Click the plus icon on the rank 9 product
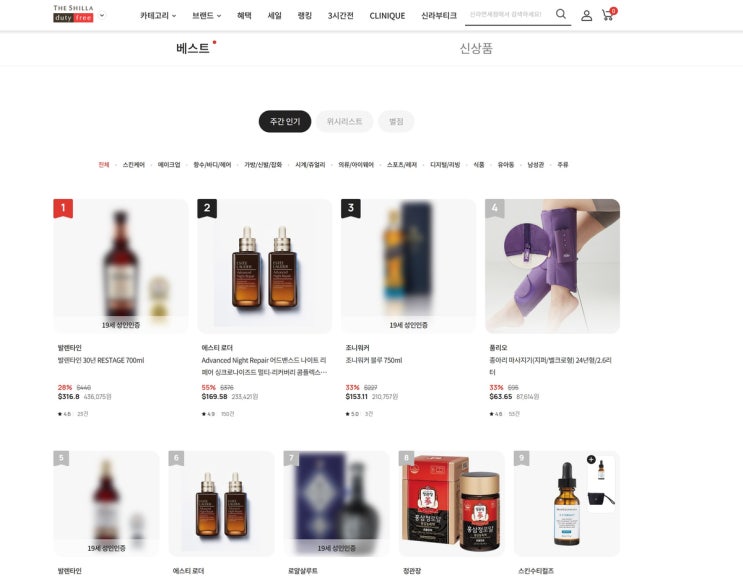The width and height of the screenshot is (743, 580). [591, 459]
